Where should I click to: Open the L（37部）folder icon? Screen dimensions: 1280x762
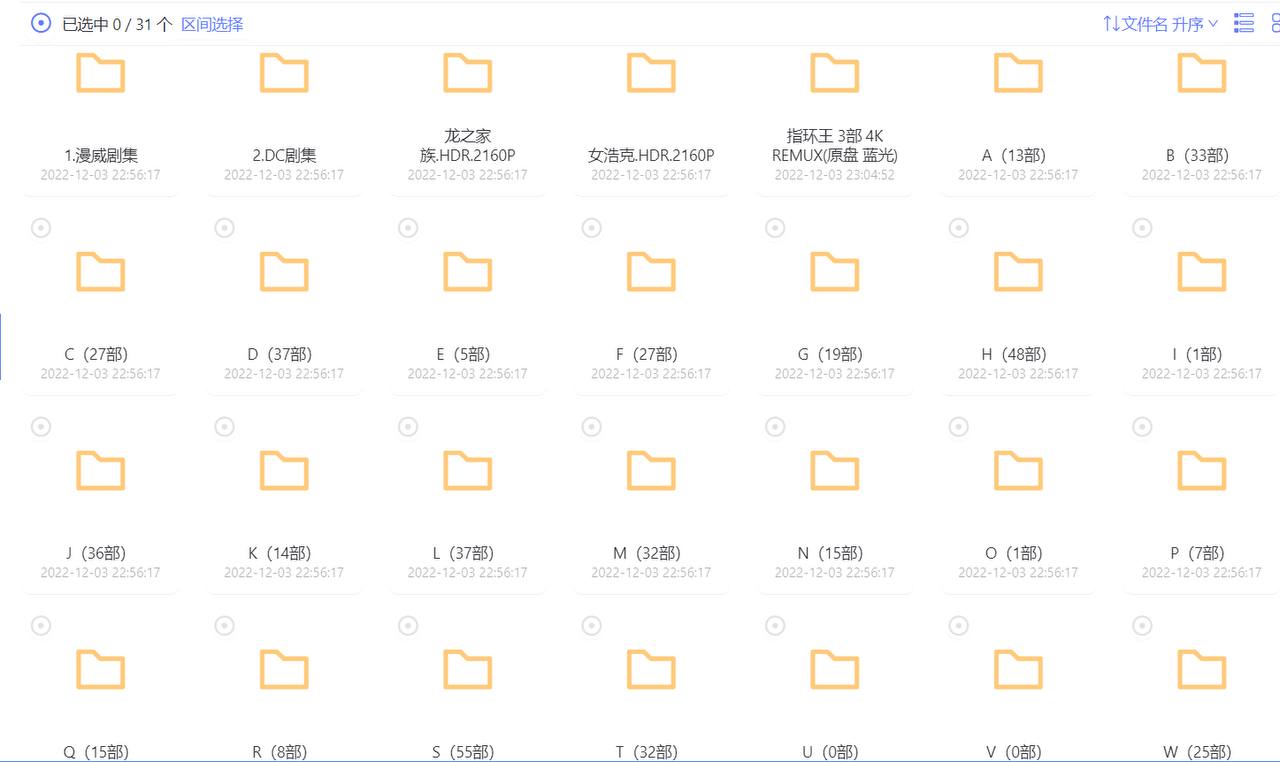[468, 470]
